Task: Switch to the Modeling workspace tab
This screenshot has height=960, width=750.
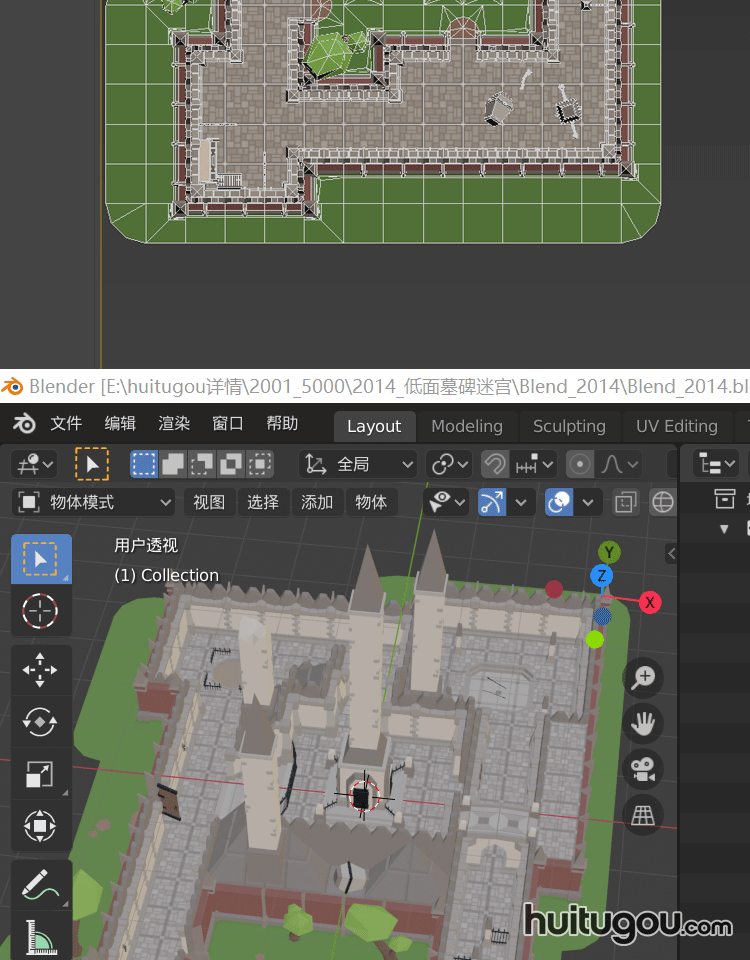Action: point(467,426)
